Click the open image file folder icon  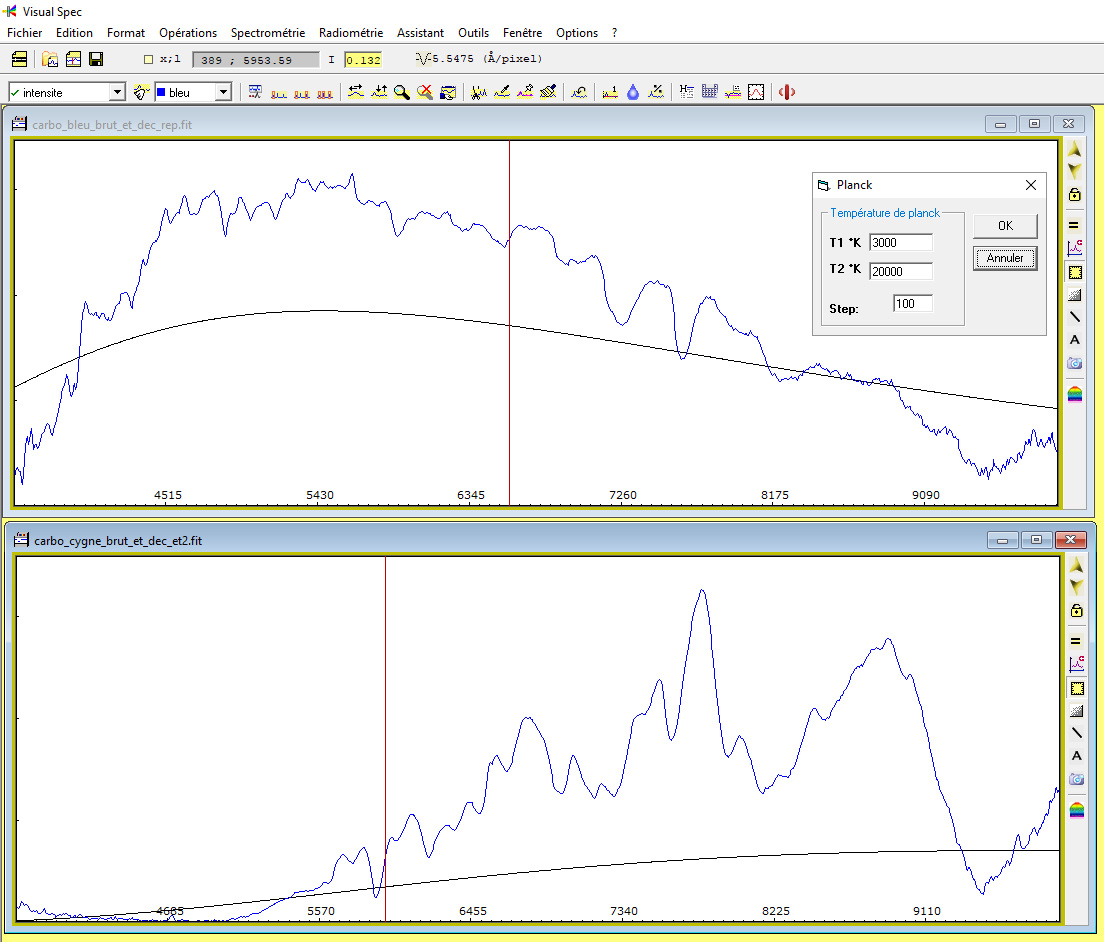click(50, 59)
